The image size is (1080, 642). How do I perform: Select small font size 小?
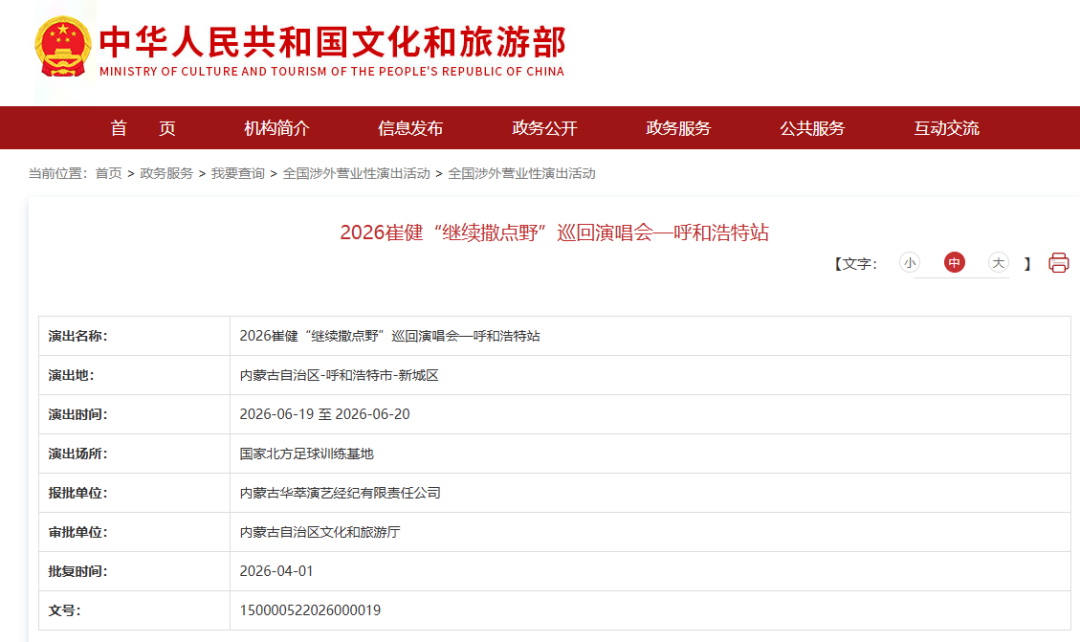(x=909, y=263)
